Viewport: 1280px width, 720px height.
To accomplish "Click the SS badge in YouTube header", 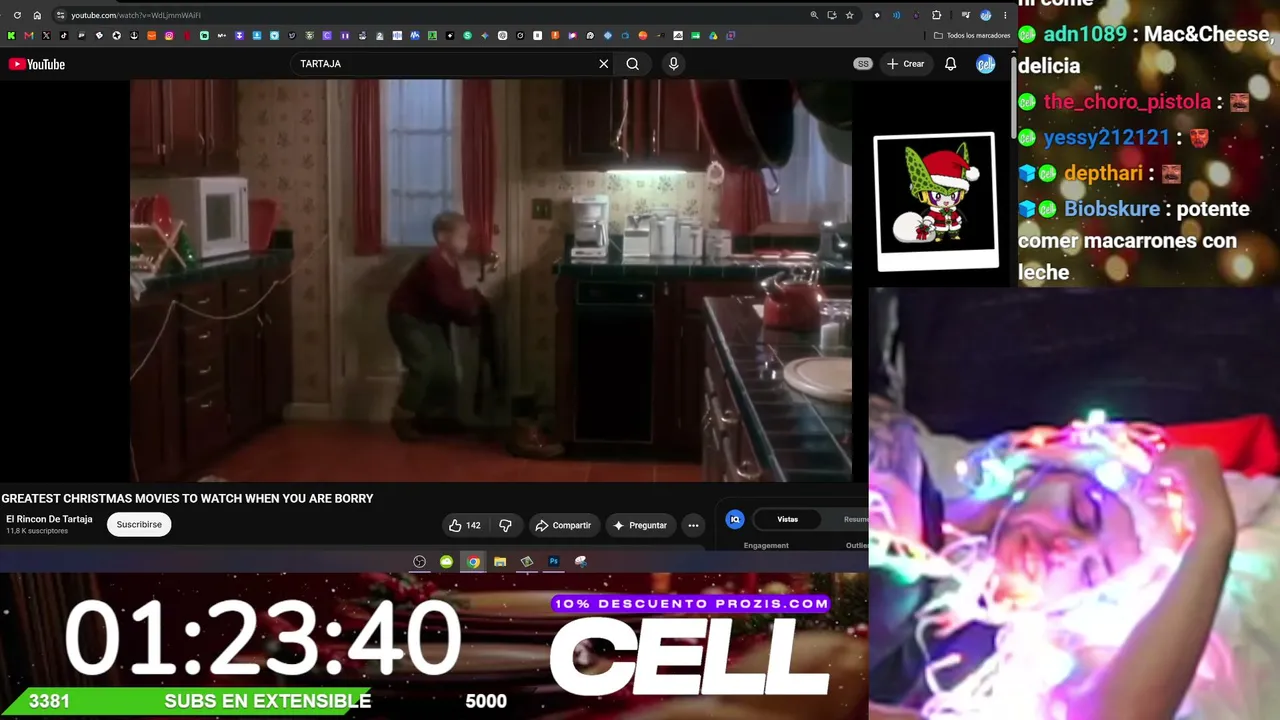I will pyautogui.click(x=863, y=64).
